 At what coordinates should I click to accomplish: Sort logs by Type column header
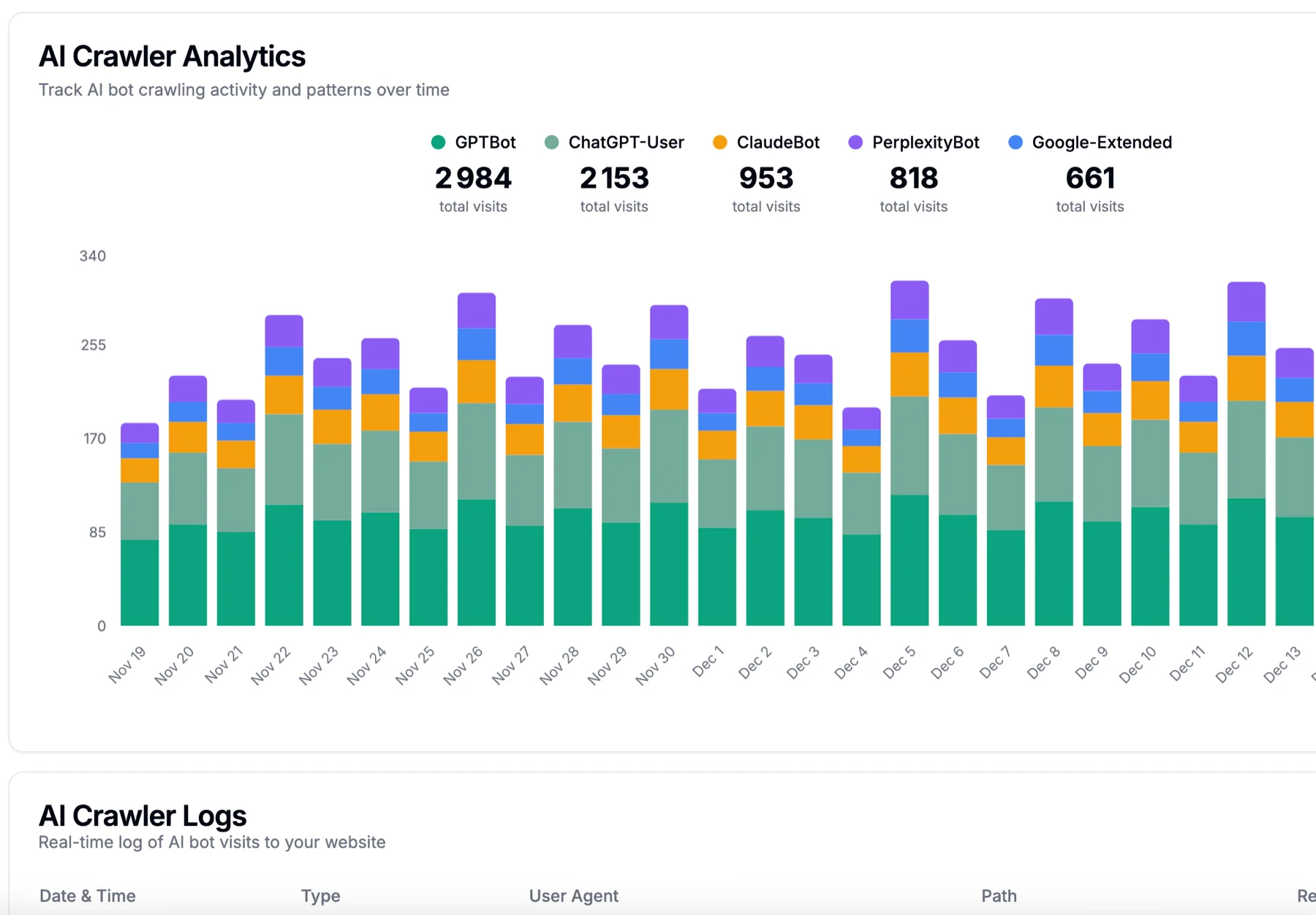(320, 896)
